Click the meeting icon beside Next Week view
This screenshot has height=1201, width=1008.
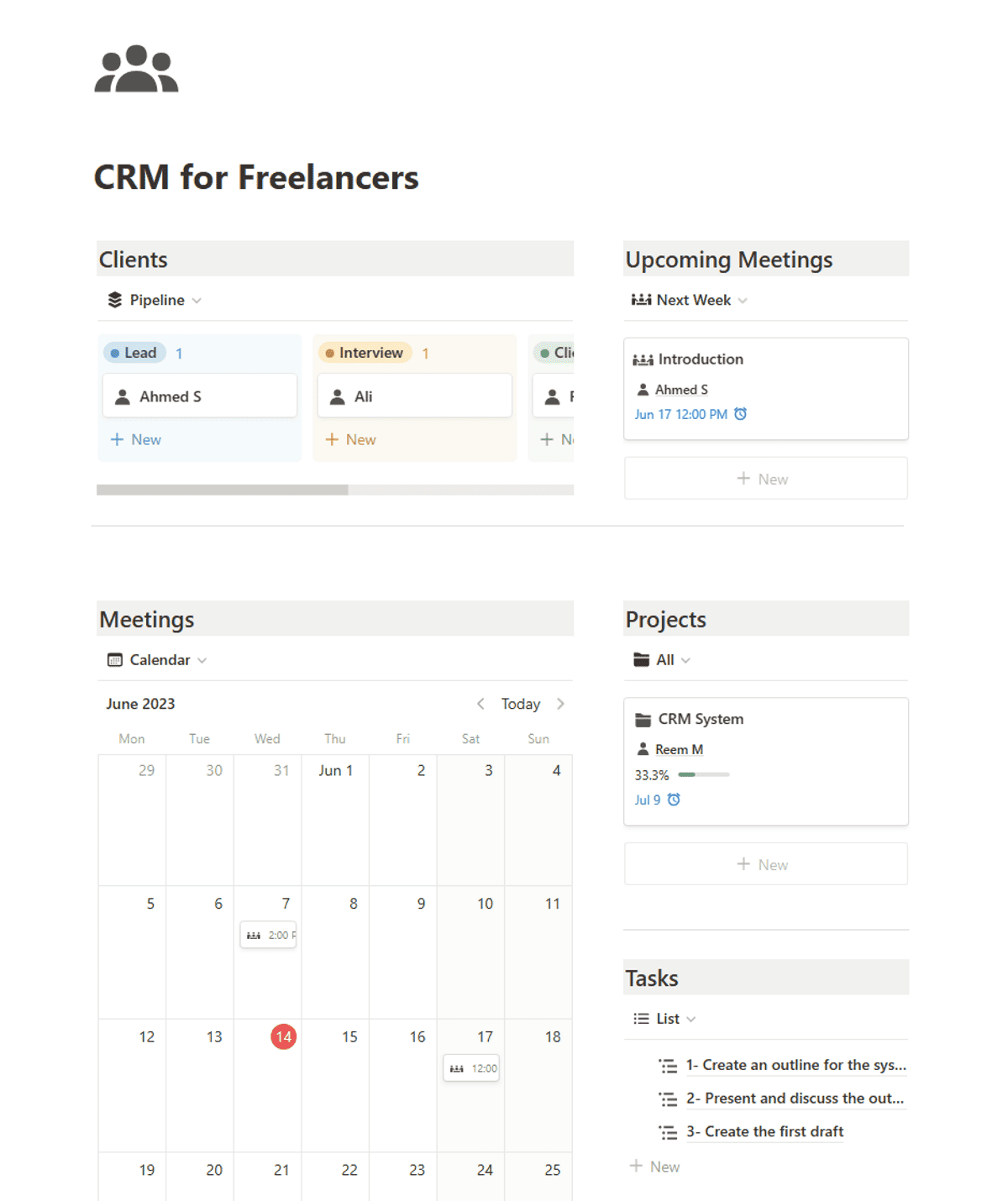[x=640, y=299]
